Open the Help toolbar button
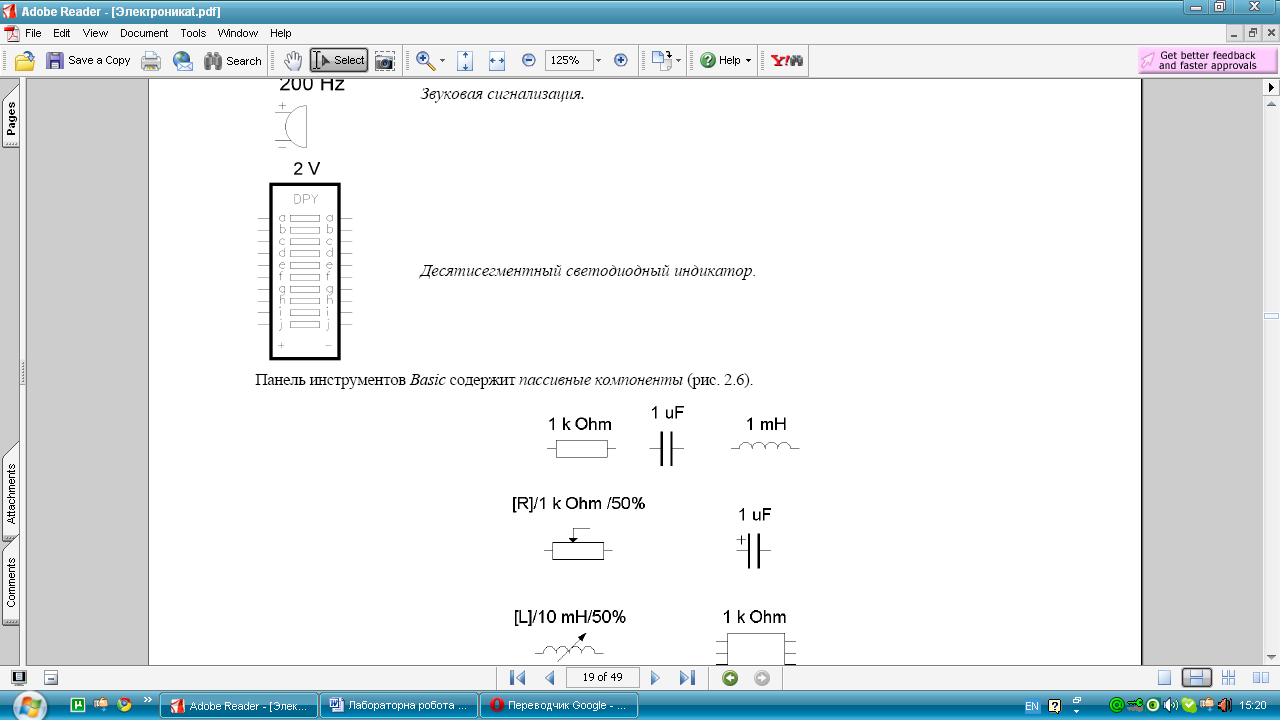 (x=720, y=60)
